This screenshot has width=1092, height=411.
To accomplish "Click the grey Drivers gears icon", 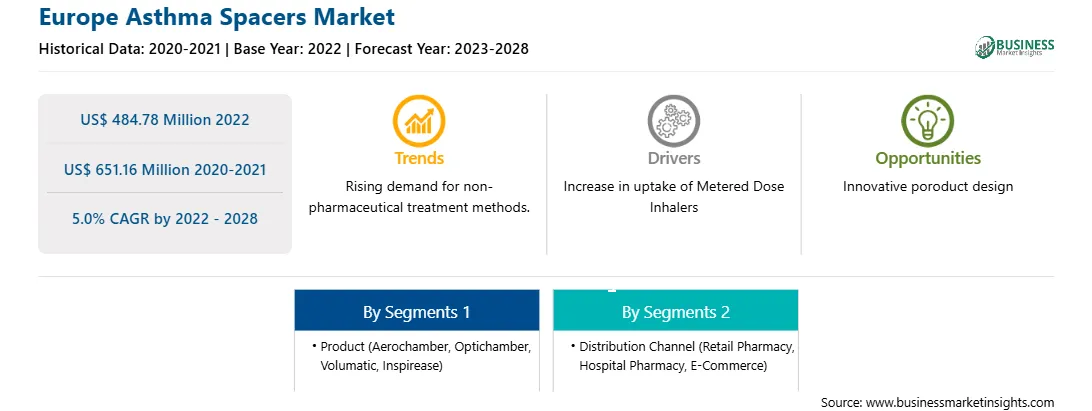I will (673, 121).
